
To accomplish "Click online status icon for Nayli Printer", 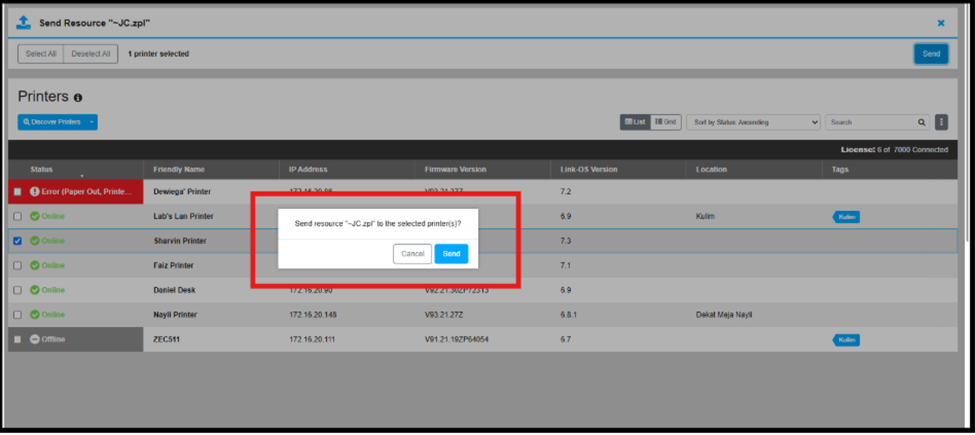I will tap(35, 315).
